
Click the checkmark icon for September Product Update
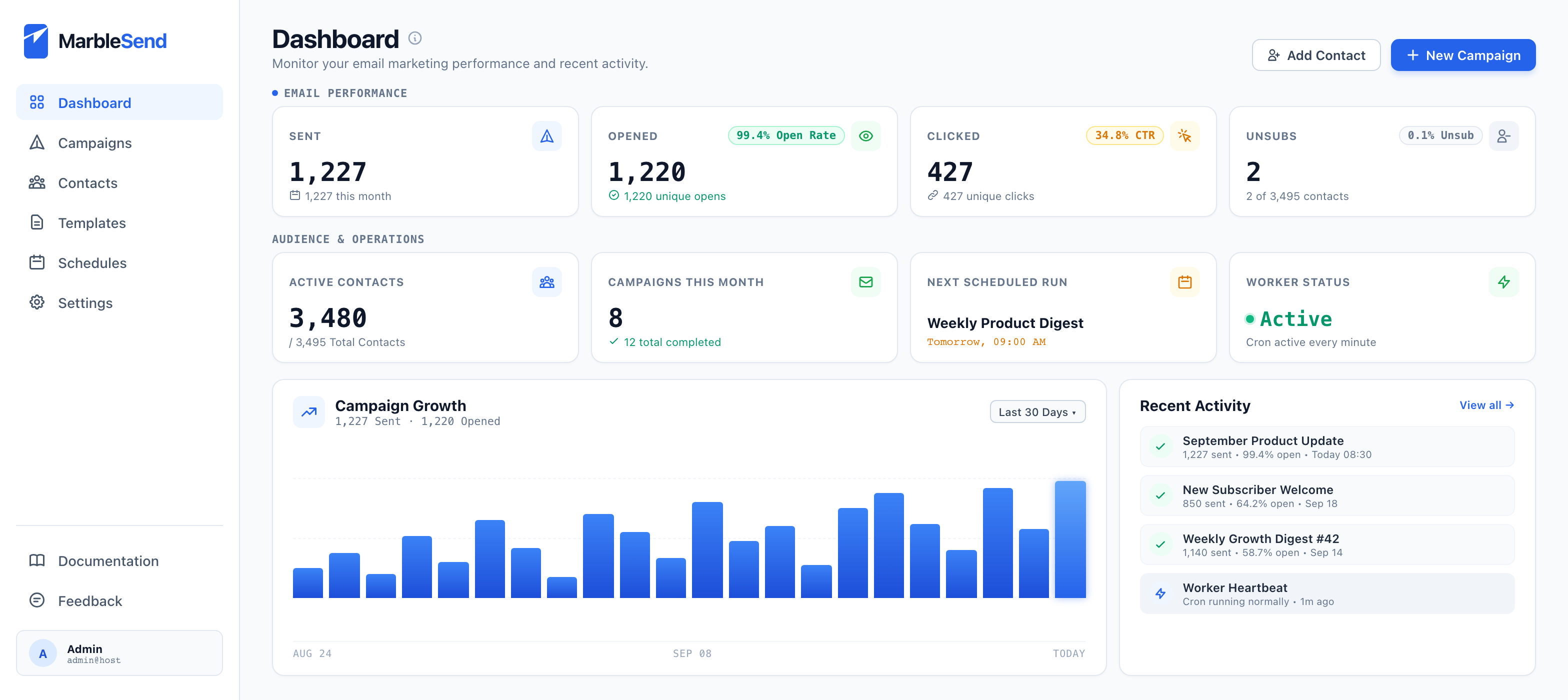(x=1160, y=447)
